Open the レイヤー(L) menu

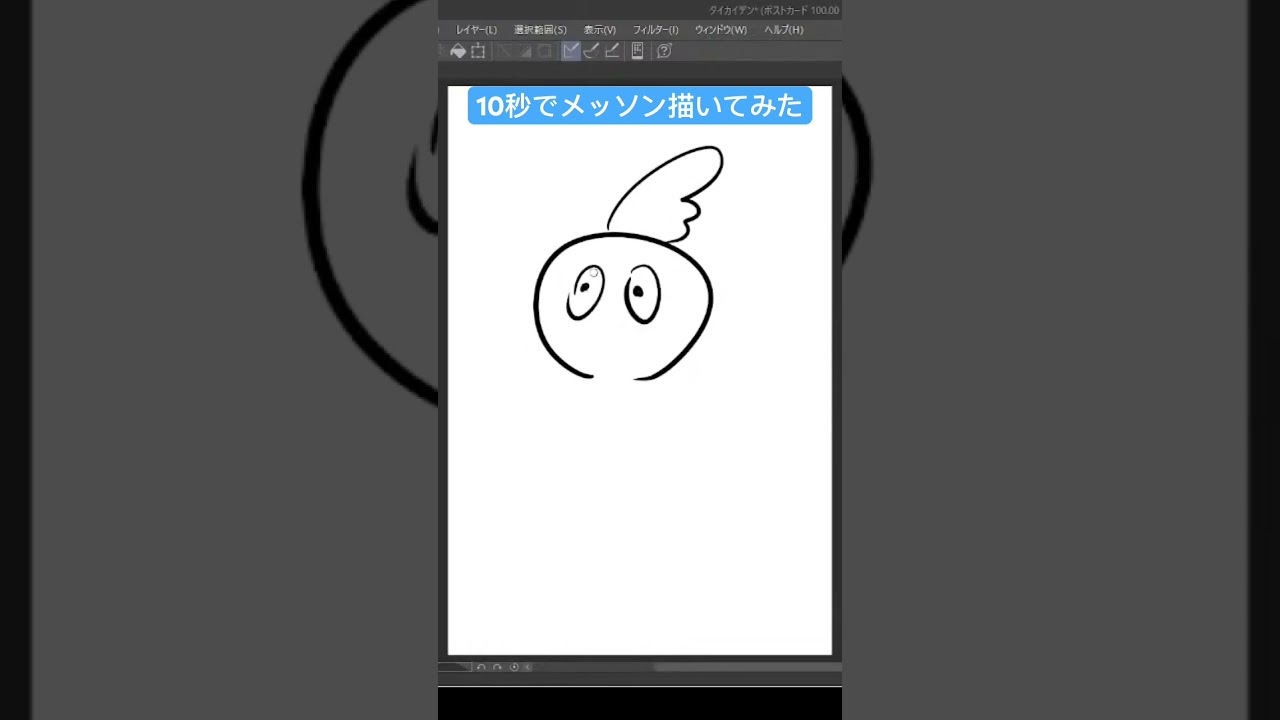click(x=475, y=29)
